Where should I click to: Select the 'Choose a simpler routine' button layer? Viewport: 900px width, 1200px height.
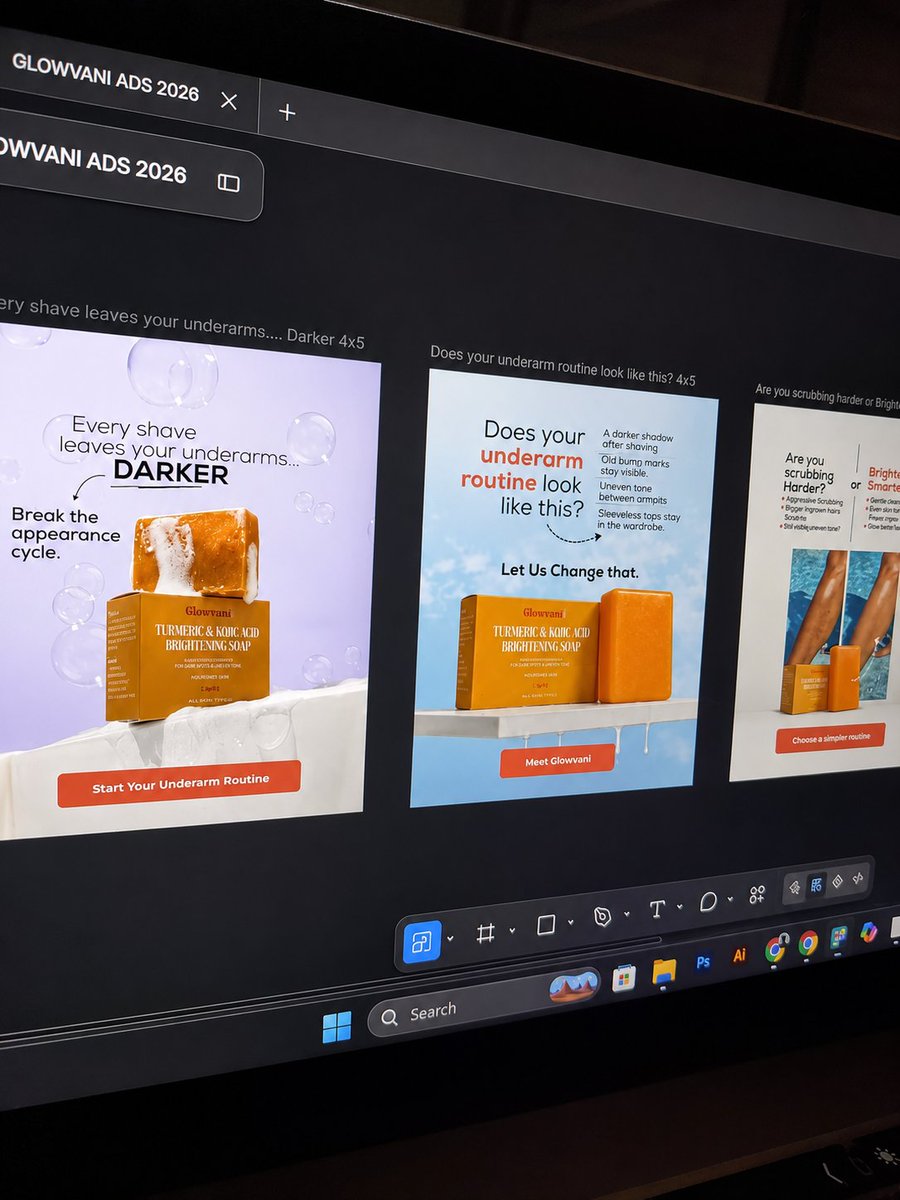click(830, 738)
